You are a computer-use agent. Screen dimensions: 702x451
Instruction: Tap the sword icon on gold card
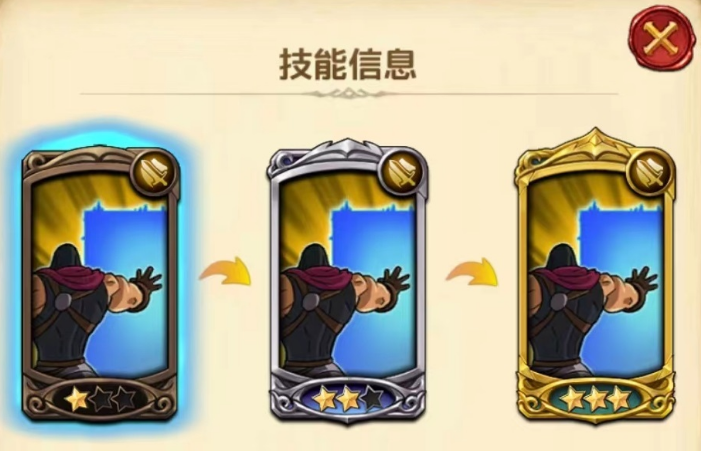point(650,172)
